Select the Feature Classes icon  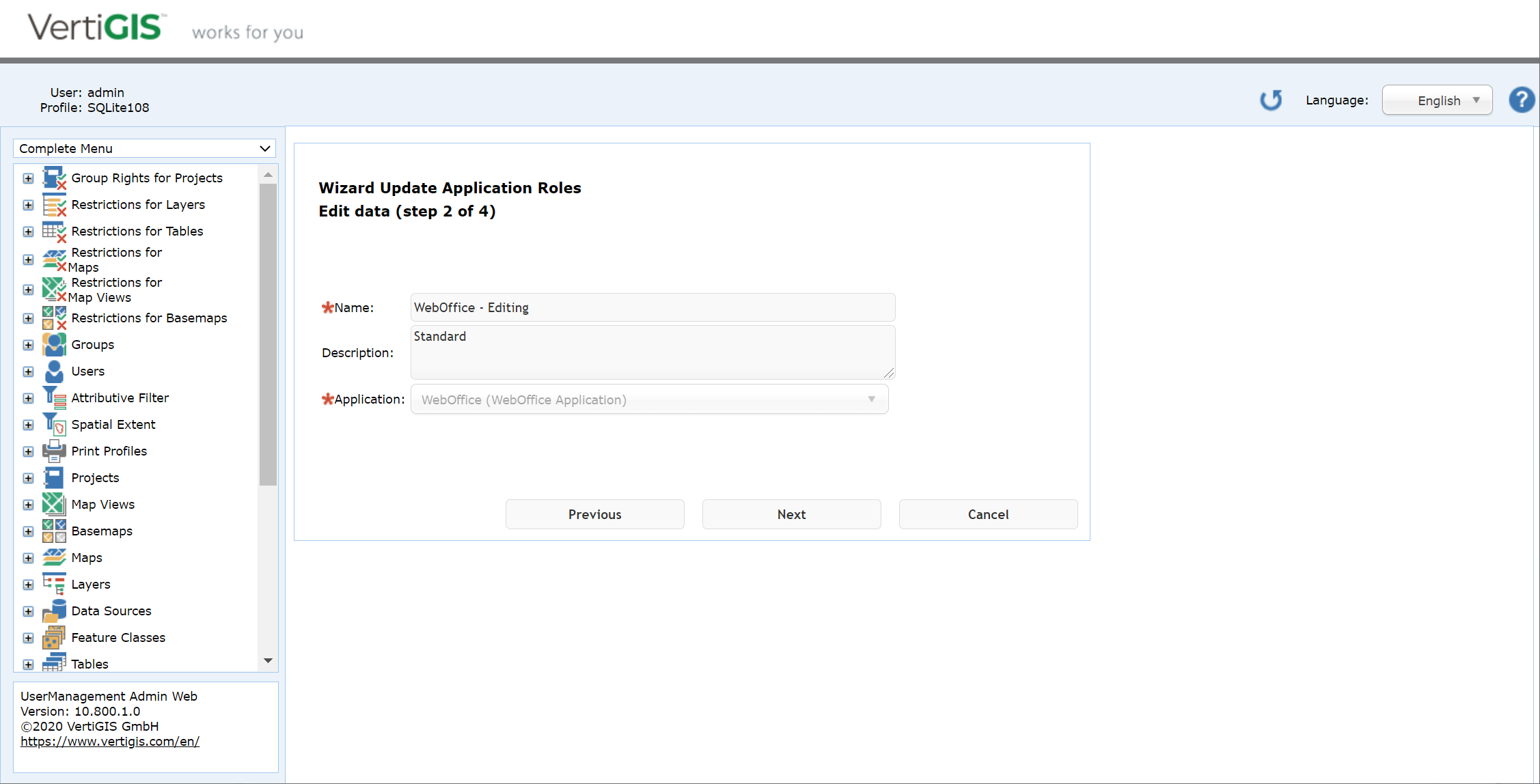[x=54, y=636]
